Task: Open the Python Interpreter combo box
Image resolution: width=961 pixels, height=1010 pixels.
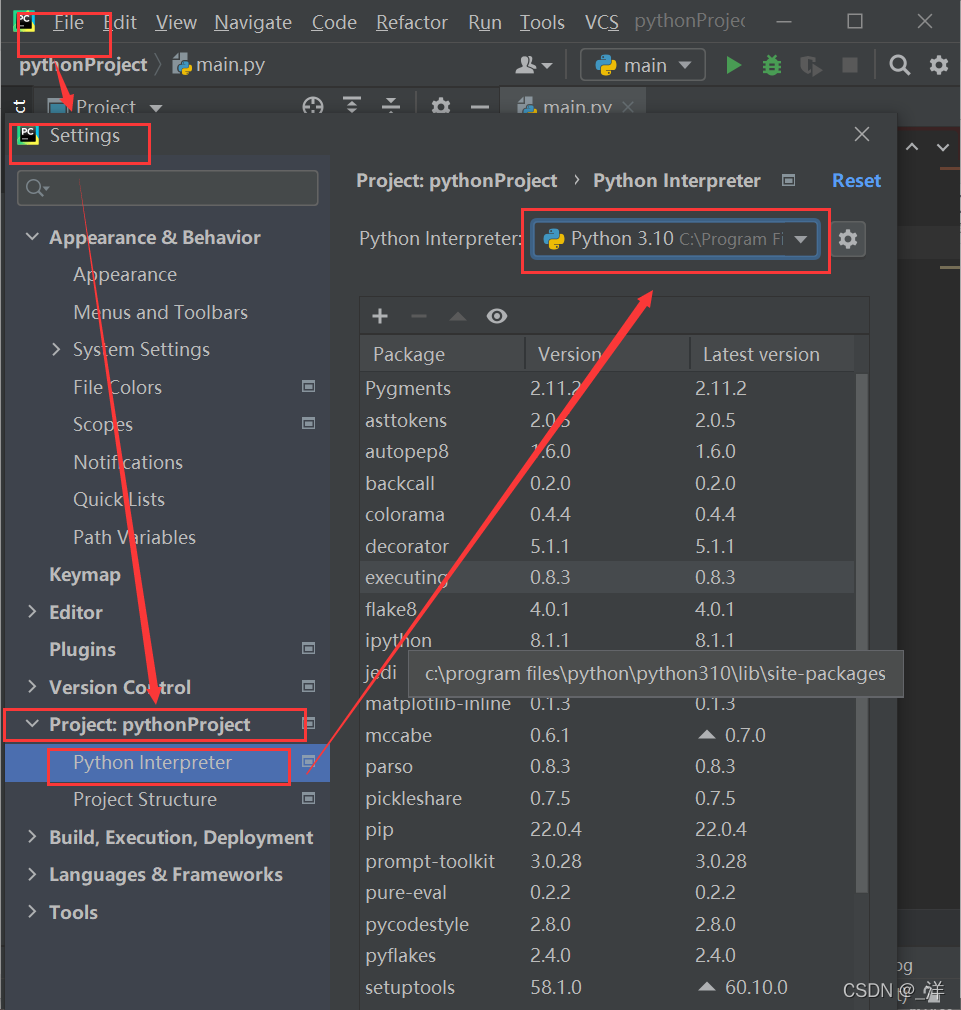Action: tap(675, 240)
